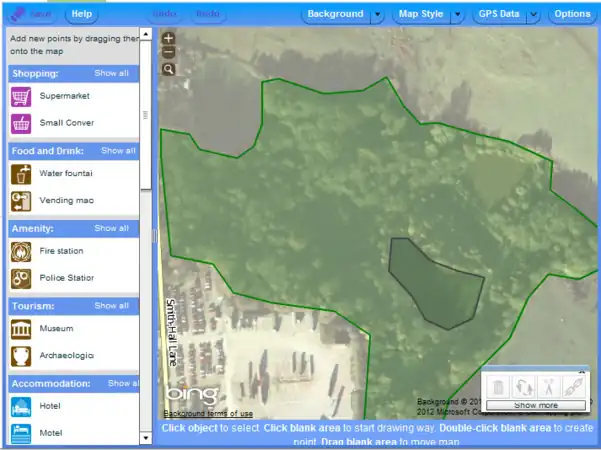This screenshot has width=601, height=450.
Task: Click the delete trash icon in toolbox
Action: coord(498,386)
